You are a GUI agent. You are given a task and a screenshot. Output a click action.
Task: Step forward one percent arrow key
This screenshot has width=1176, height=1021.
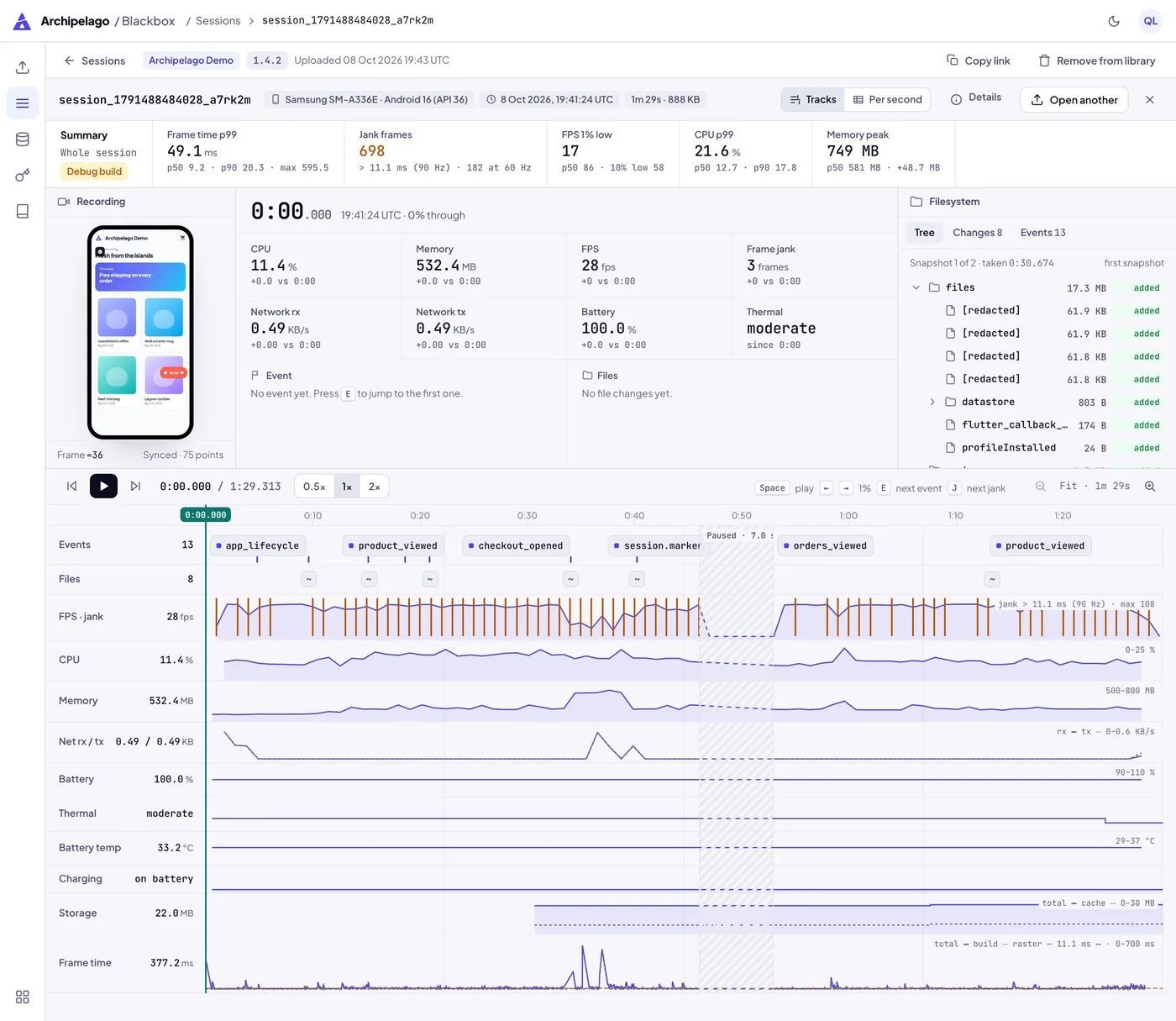point(846,488)
